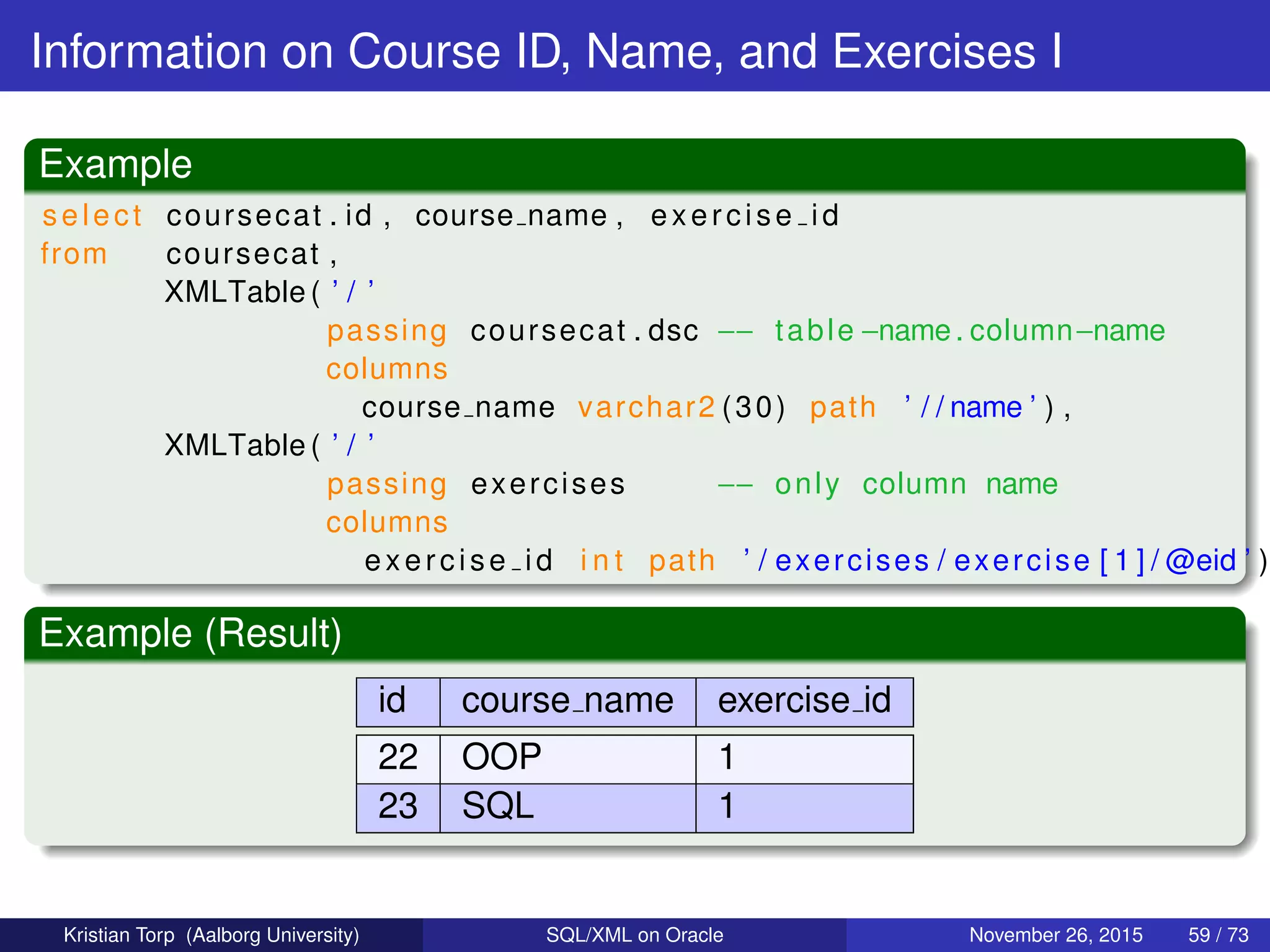Click the 'id' column header in result table

tap(398, 702)
